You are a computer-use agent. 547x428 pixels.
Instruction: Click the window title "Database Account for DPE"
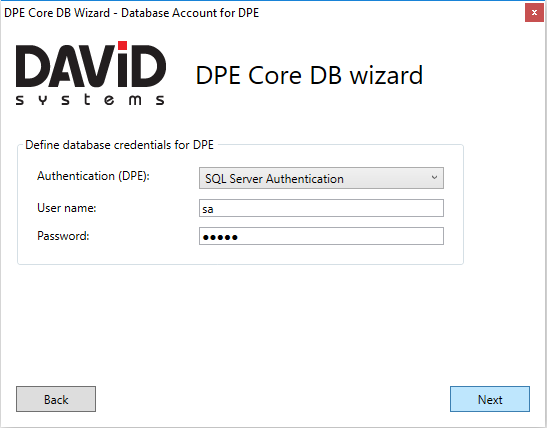tap(190, 13)
